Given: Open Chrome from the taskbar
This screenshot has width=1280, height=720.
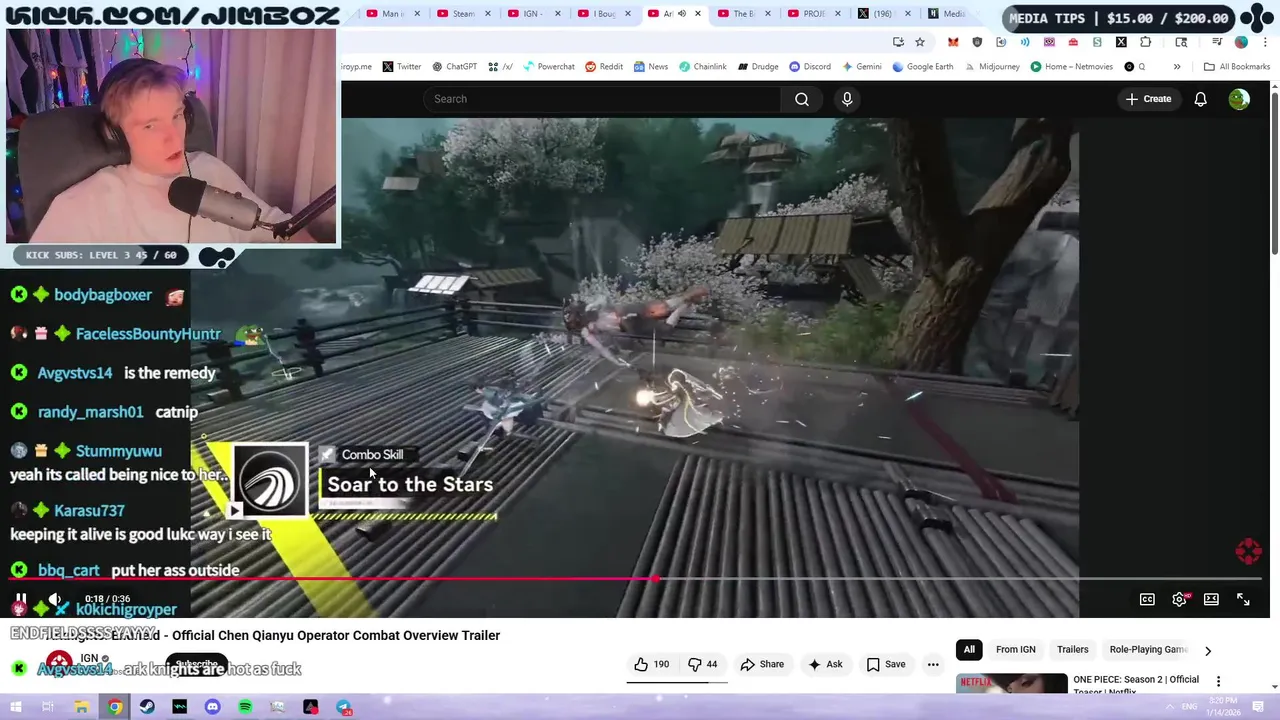Looking at the screenshot, I should 114,707.
